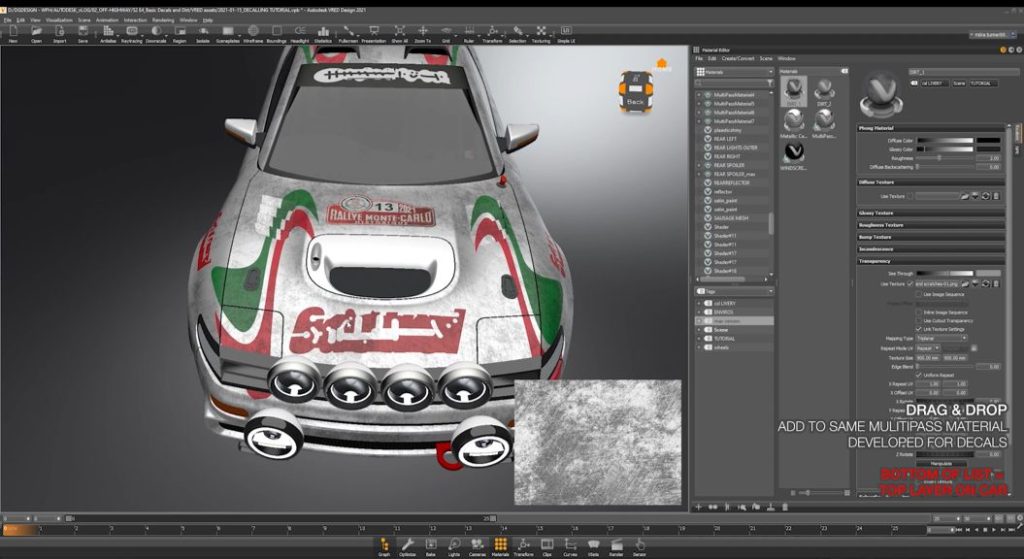Click the Diffuse Color black swatch

point(989,140)
